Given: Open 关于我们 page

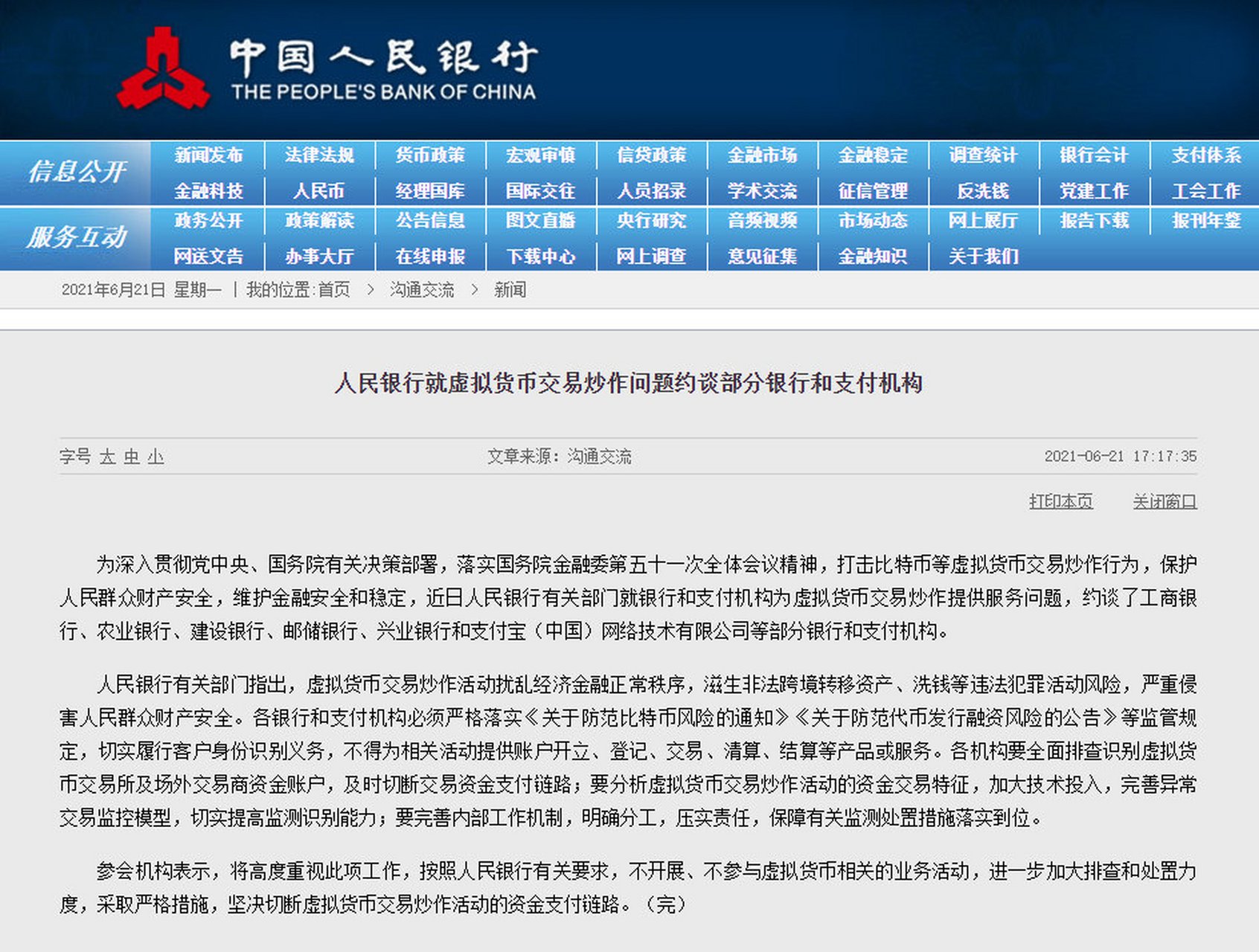Looking at the screenshot, I should [x=983, y=257].
